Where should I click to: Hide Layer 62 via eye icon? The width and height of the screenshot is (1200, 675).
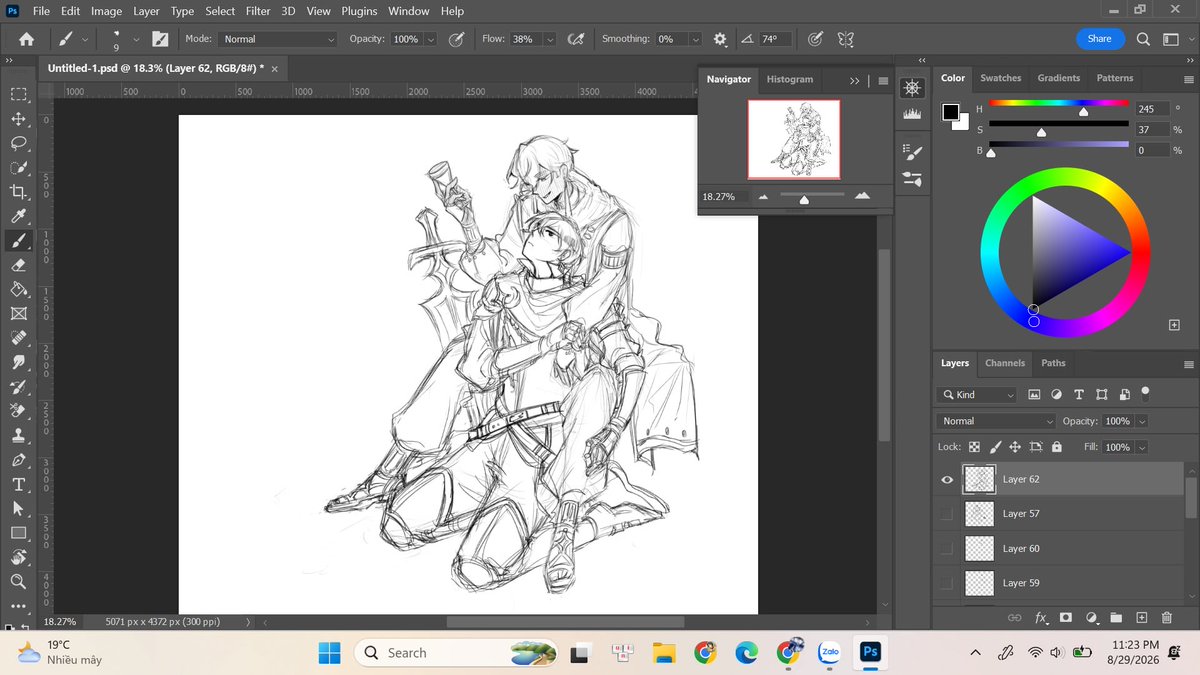pos(947,480)
